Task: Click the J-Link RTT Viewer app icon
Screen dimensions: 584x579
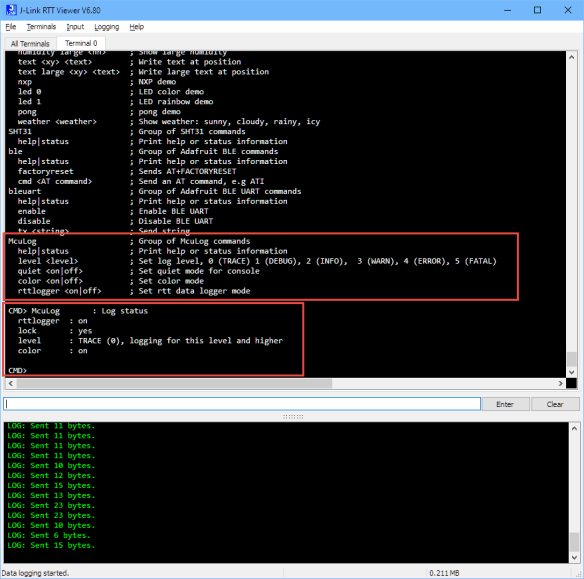Action: (x=11, y=10)
